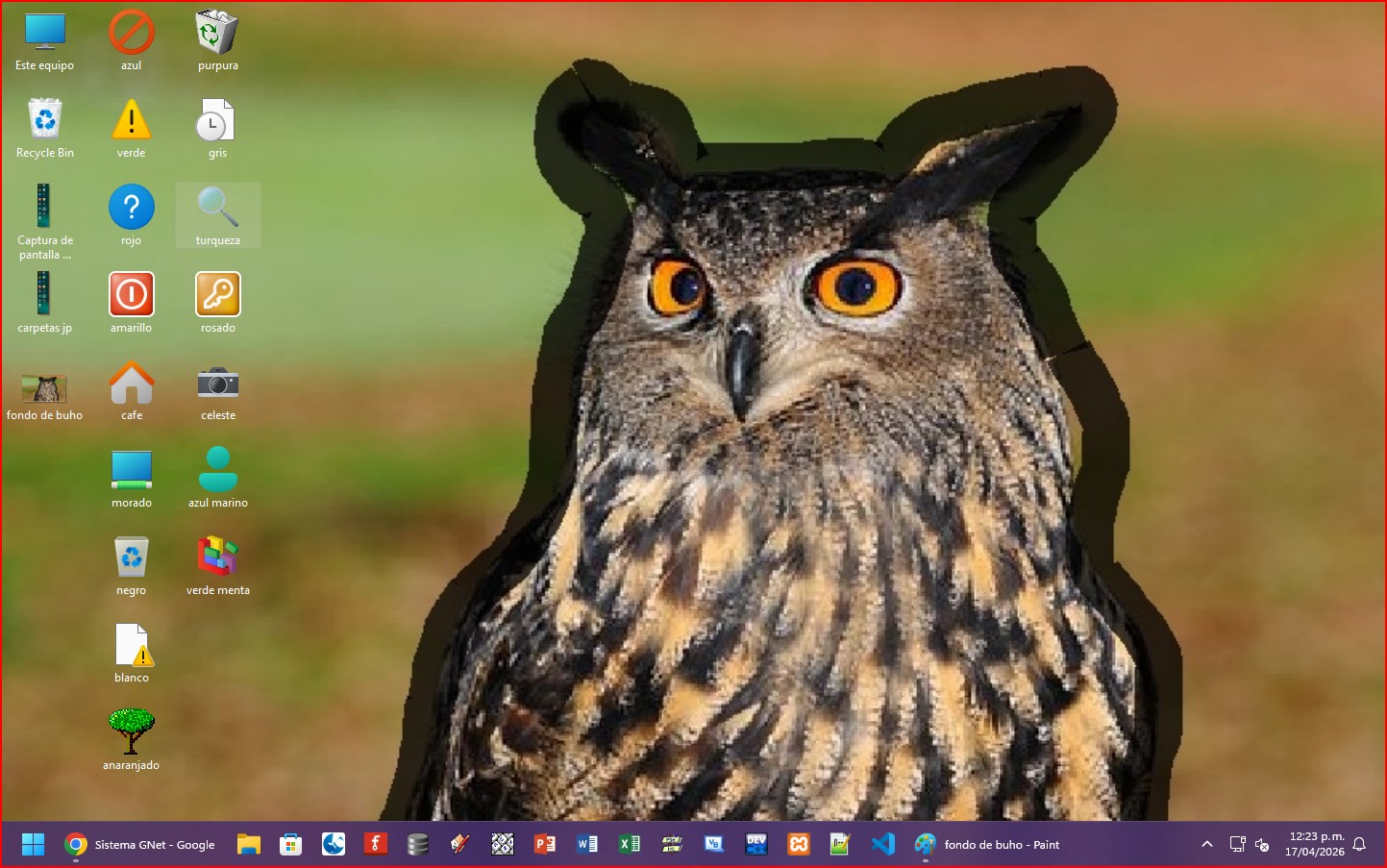Open the Windows Start menu
The width and height of the screenshot is (1387, 868).
[x=33, y=844]
